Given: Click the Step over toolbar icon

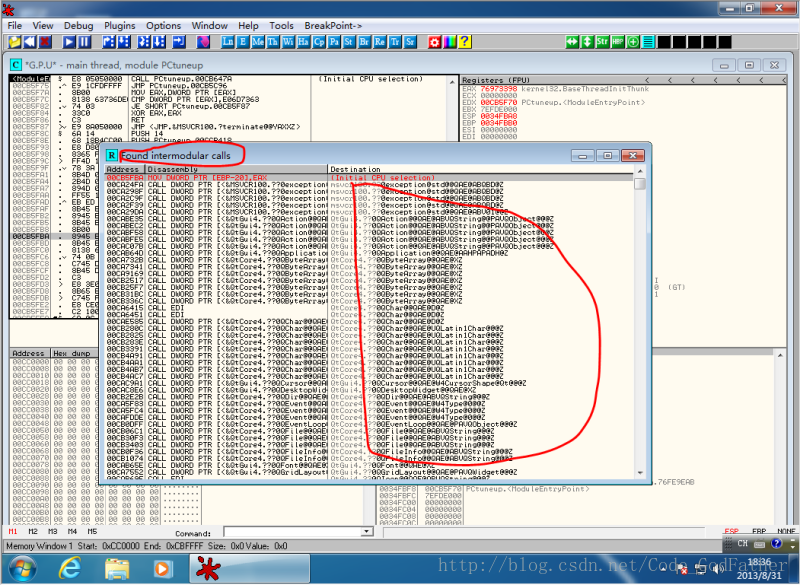Looking at the screenshot, I should pos(124,42).
